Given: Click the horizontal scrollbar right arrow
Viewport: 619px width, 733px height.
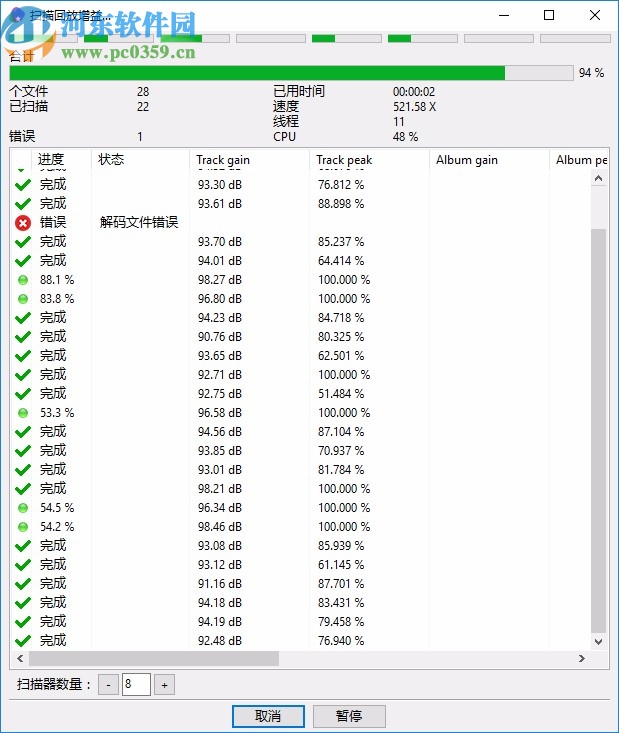Looking at the screenshot, I should tap(582, 658).
